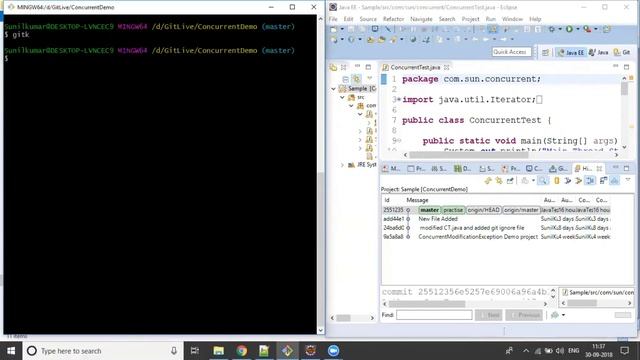Click the commit details horizontal scrollbar
Viewport: 640px width, 360px height.
[427, 304]
